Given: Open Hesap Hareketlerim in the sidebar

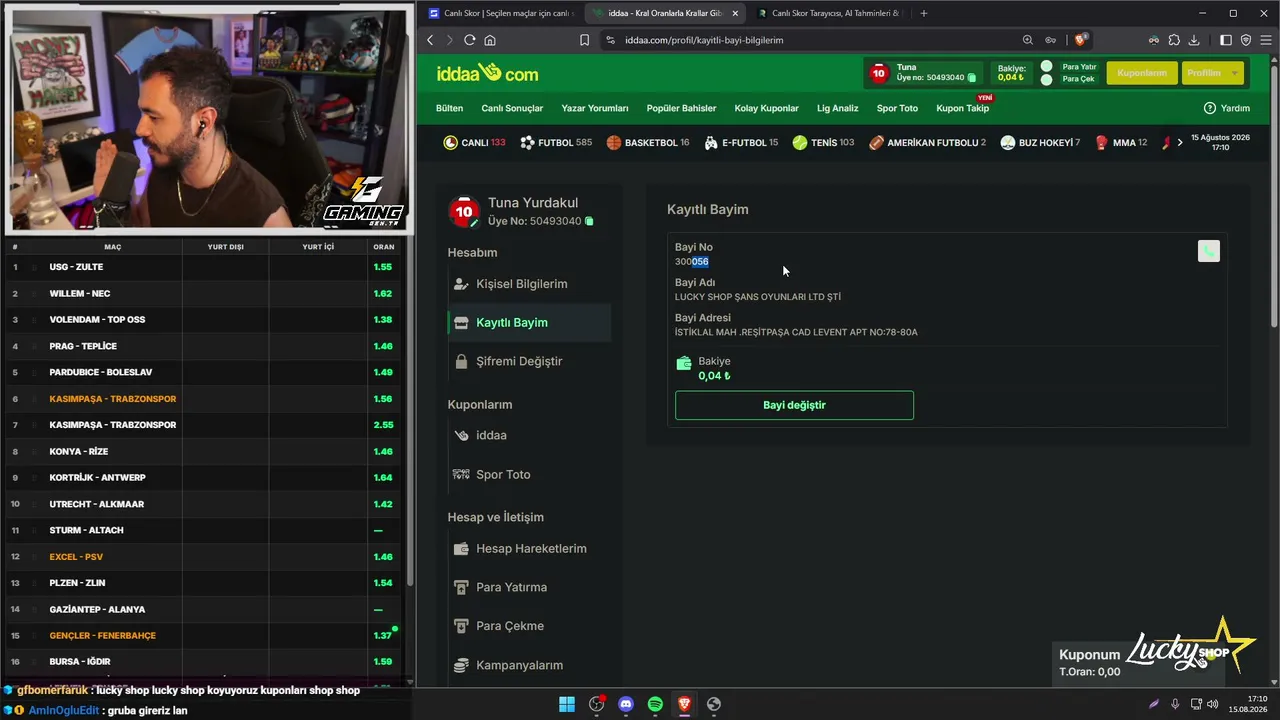Looking at the screenshot, I should (529, 548).
